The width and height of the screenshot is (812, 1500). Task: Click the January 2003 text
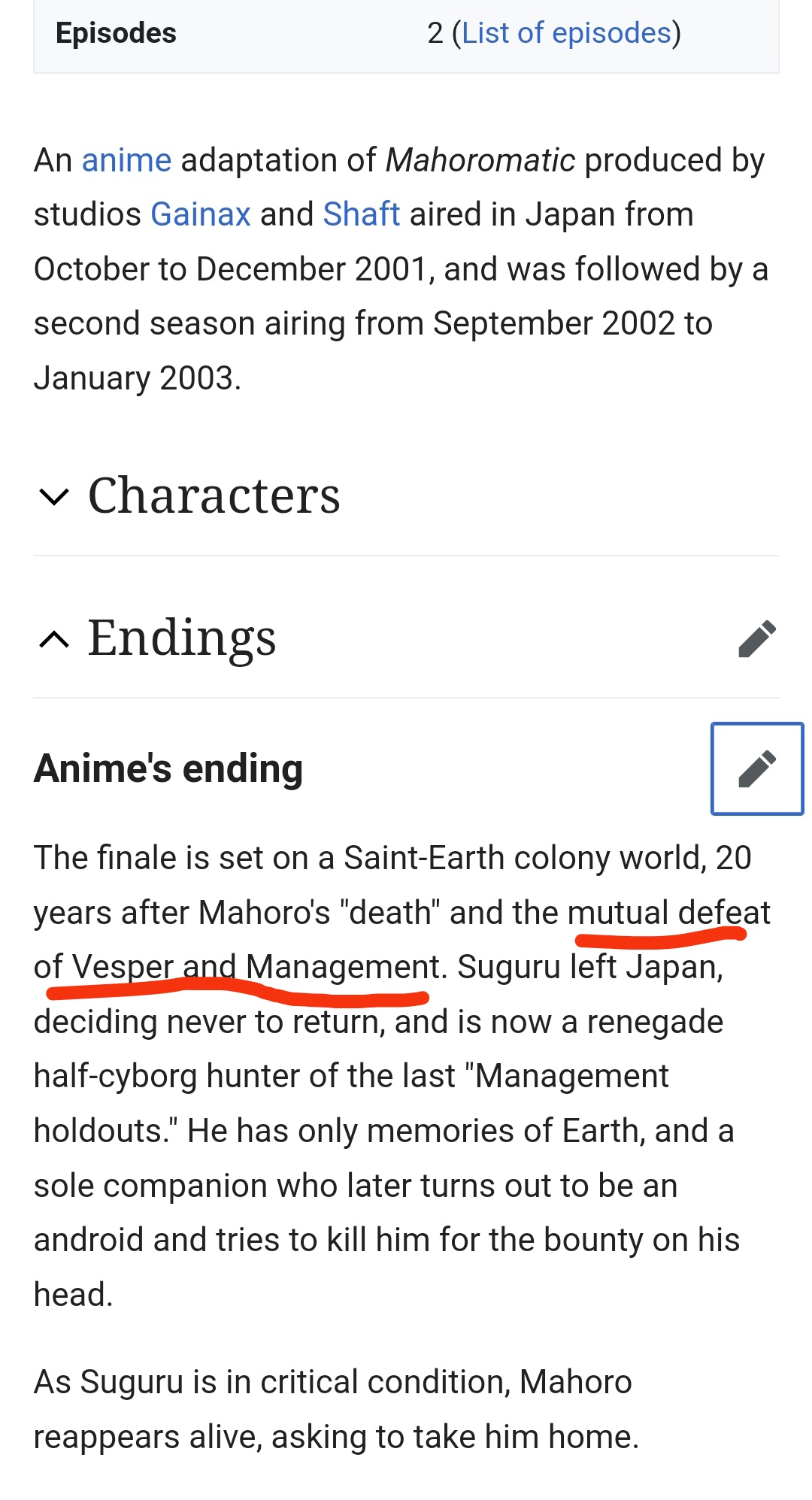[138, 378]
